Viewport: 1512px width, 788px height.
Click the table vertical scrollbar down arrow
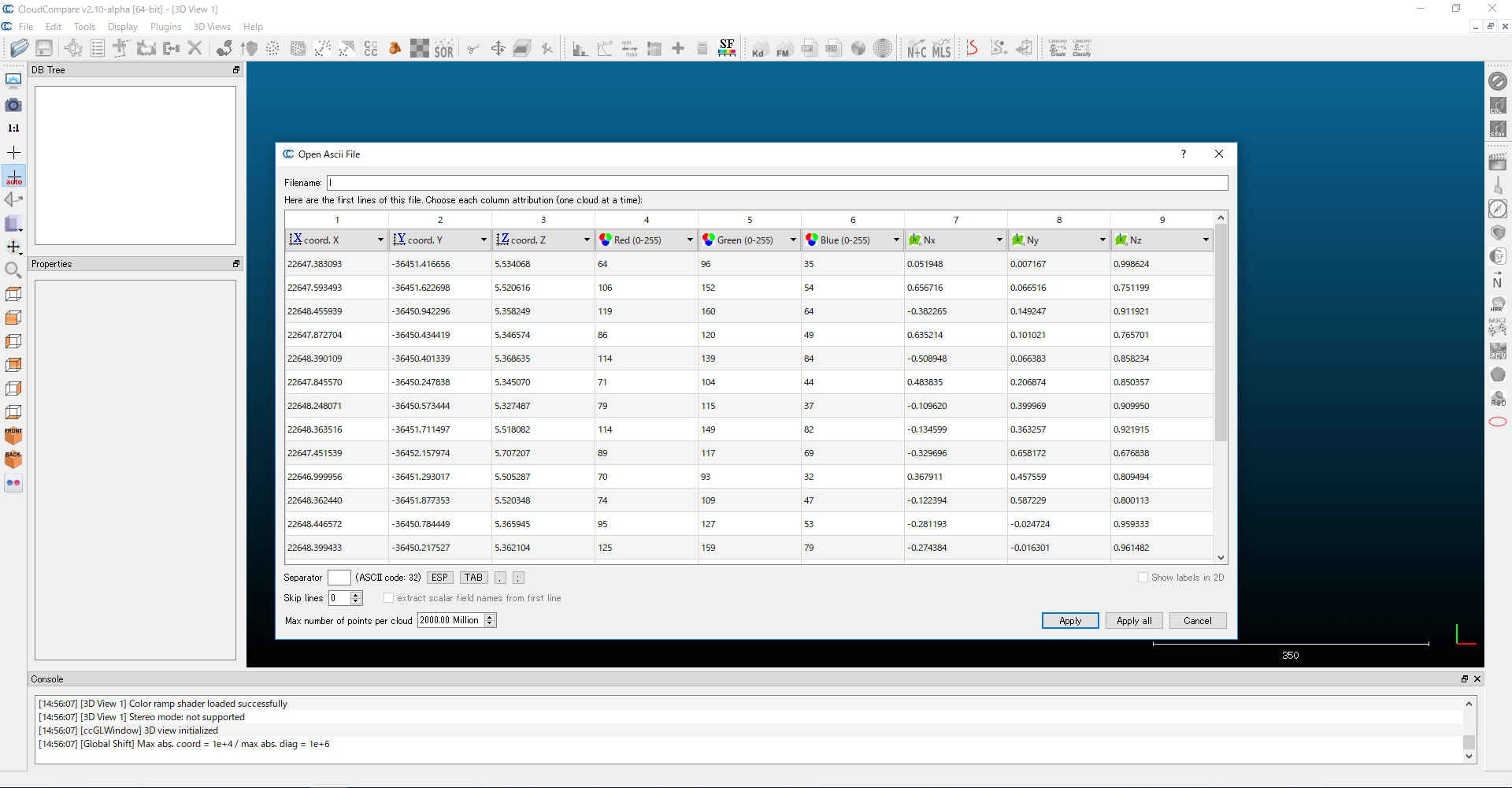1221,558
